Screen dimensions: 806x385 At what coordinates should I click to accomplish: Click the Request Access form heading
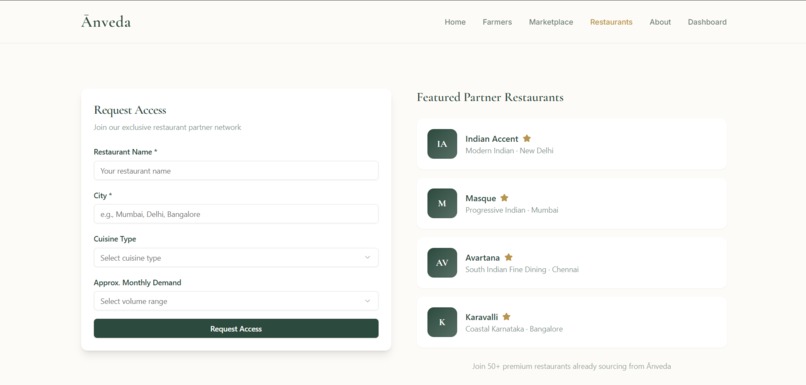pyautogui.click(x=130, y=110)
